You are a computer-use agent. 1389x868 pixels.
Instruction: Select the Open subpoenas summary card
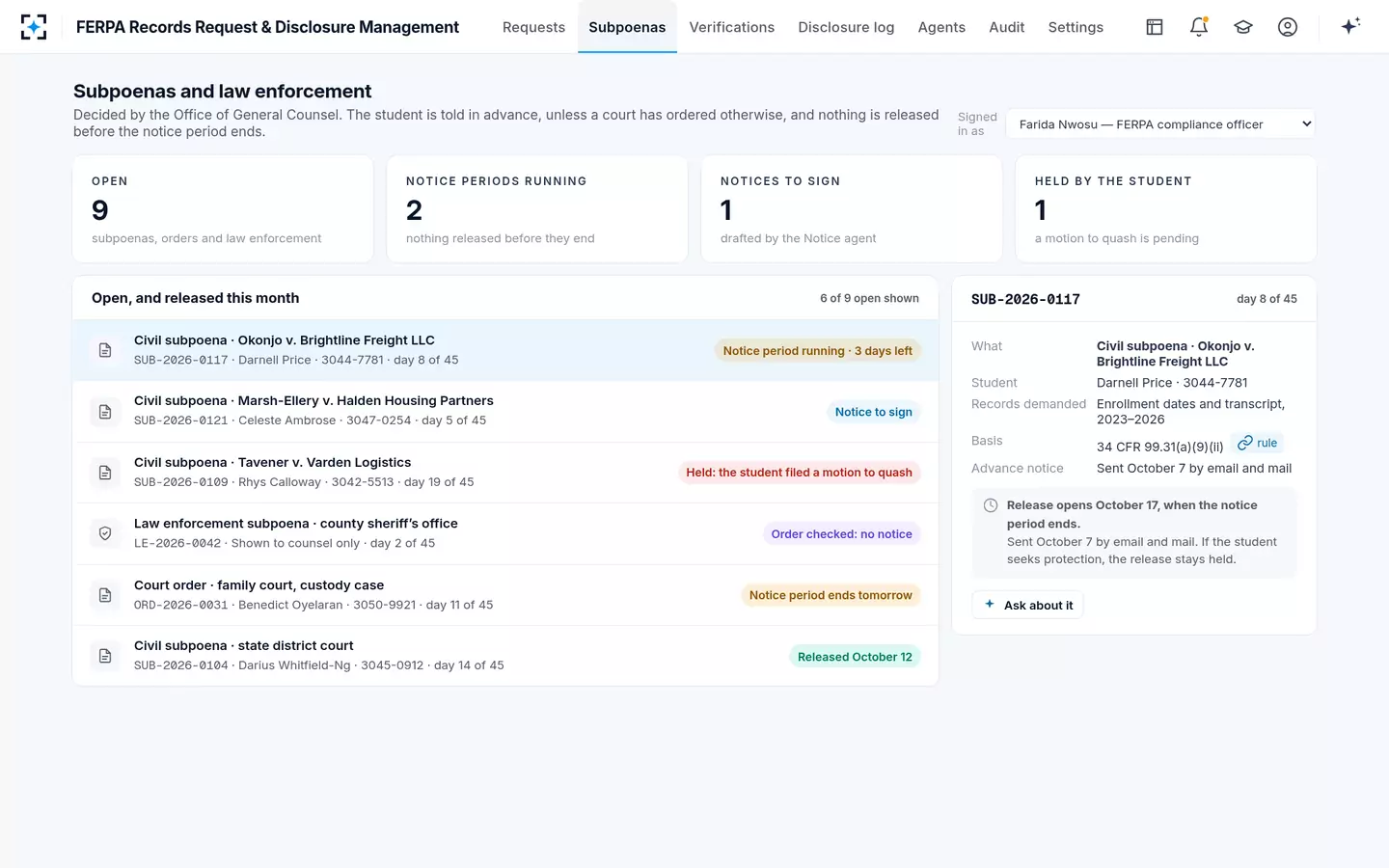click(x=223, y=209)
